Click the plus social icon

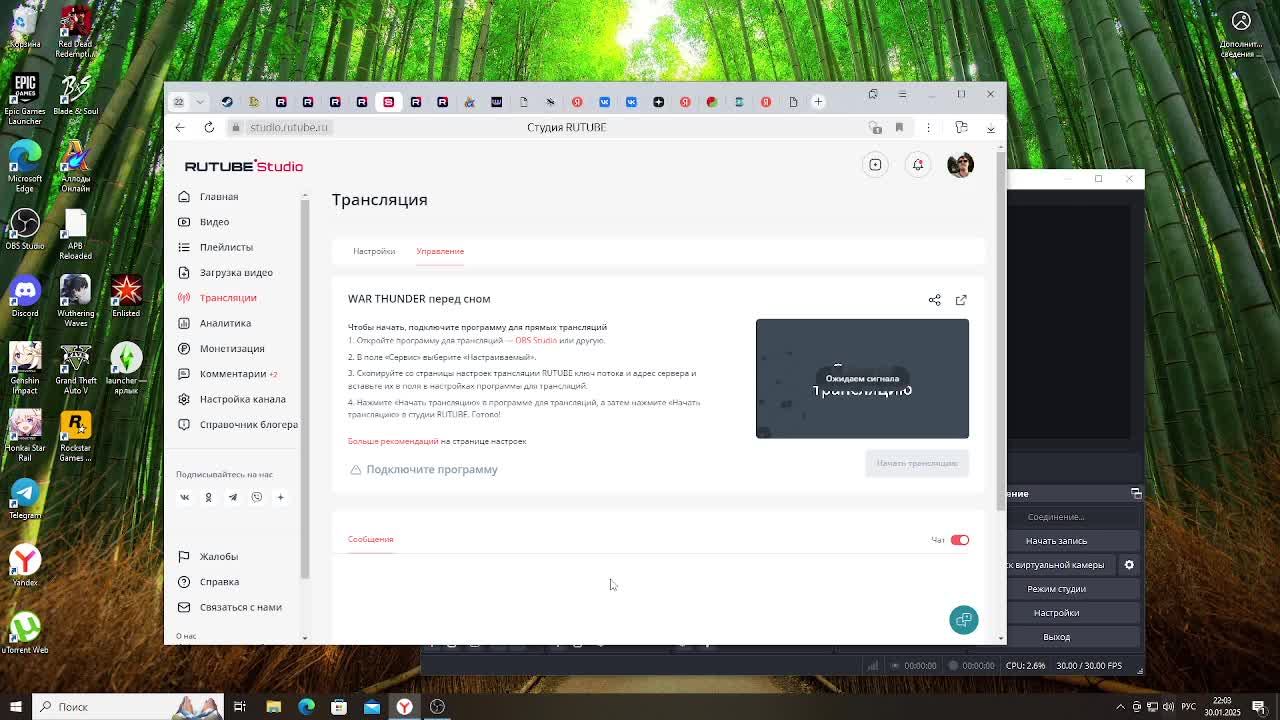pyautogui.click(x=281, y=497)
